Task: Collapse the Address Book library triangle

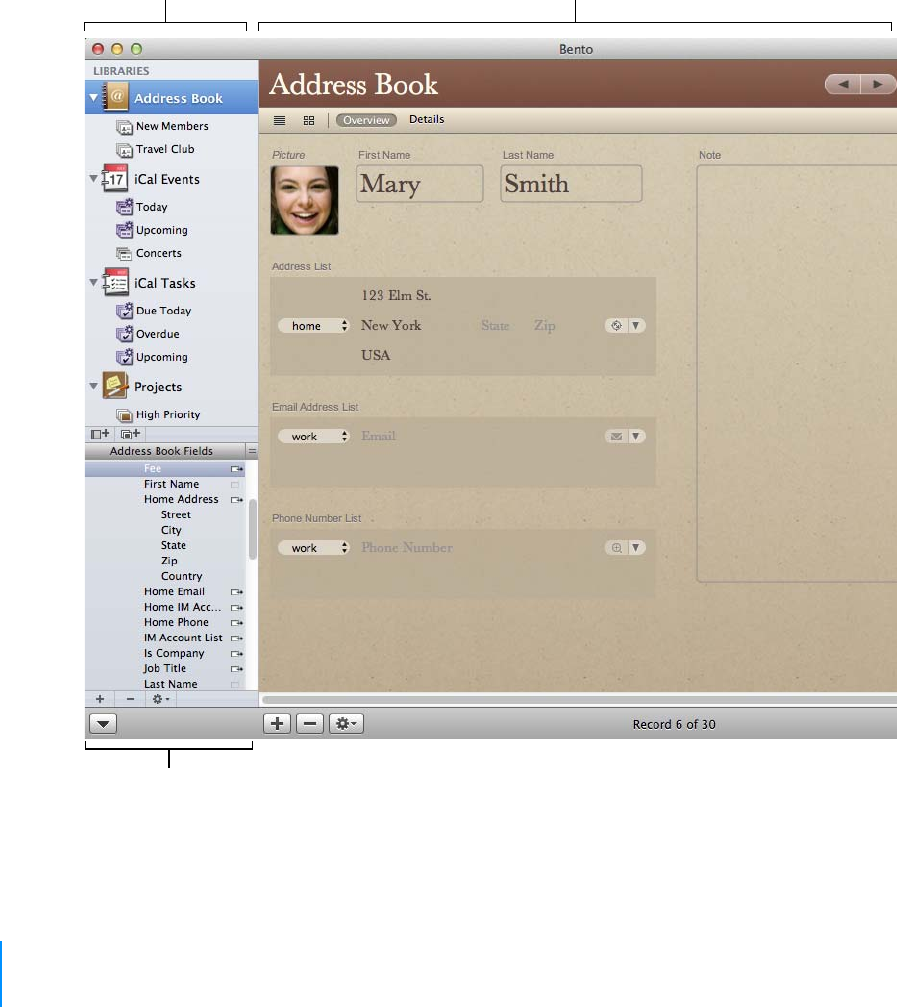Action: pos(94,98)
